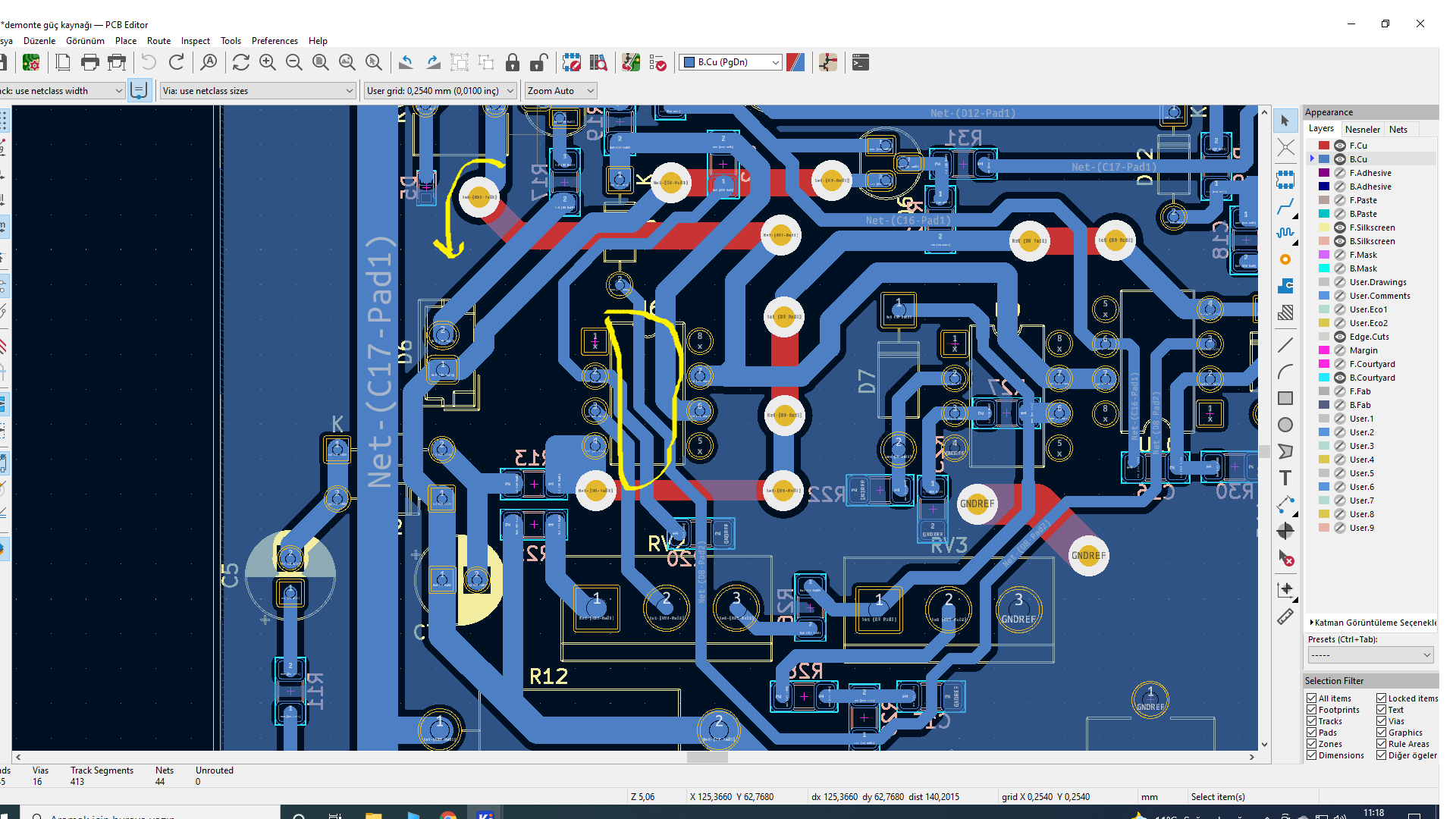This screenshot has height=819, width=1456.
Task: Uncheck Tracks in Selection Filter
Action: pos(1312,721)
